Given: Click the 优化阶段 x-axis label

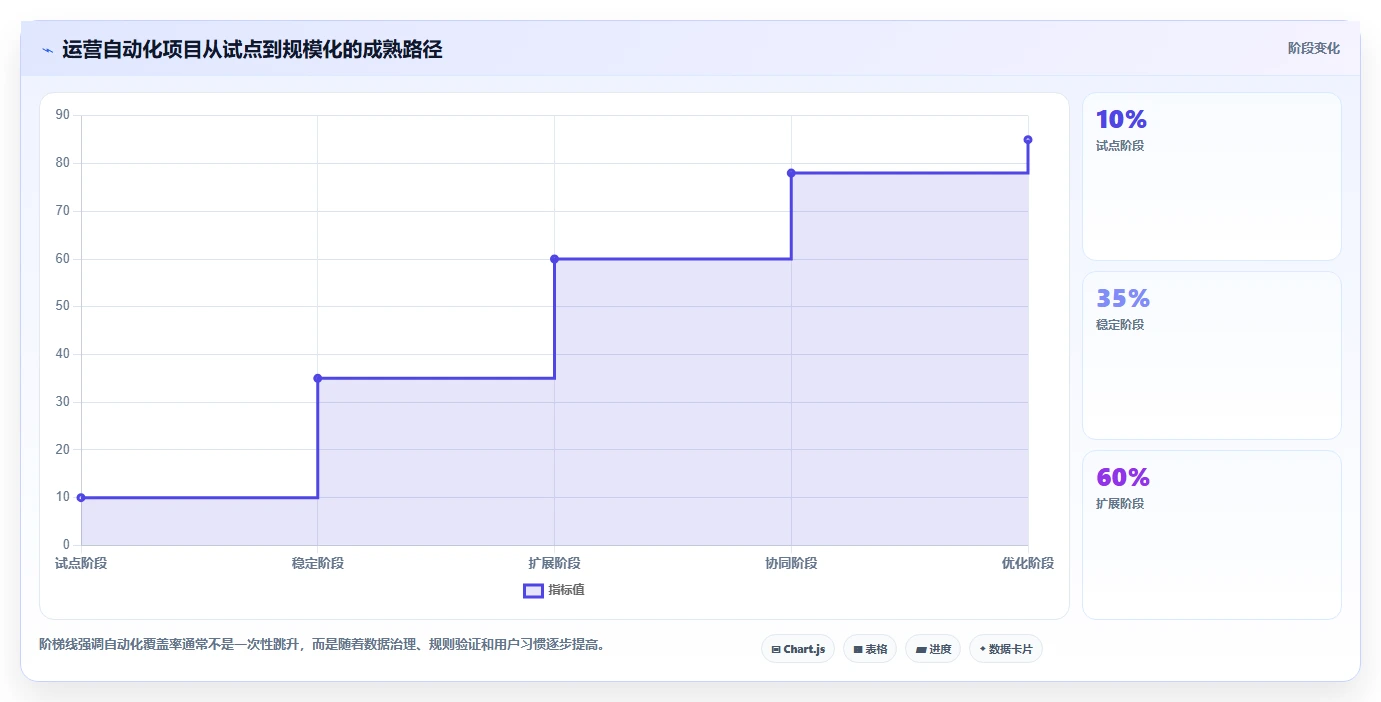Looking at the screenshot, I should [1028, 563].
